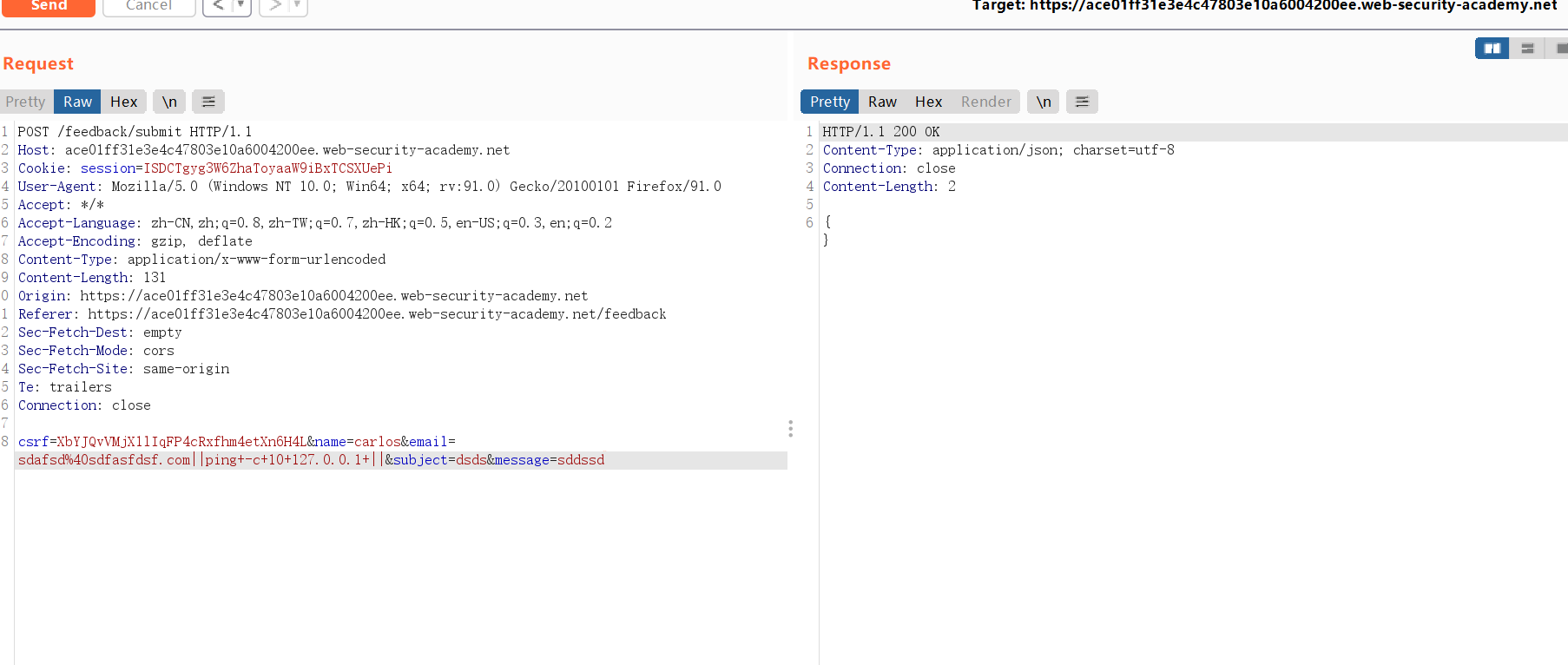The width and height of the screenshot is (1568, 665).
Task: Go back to the previous request
Action: tap(219, 6)
